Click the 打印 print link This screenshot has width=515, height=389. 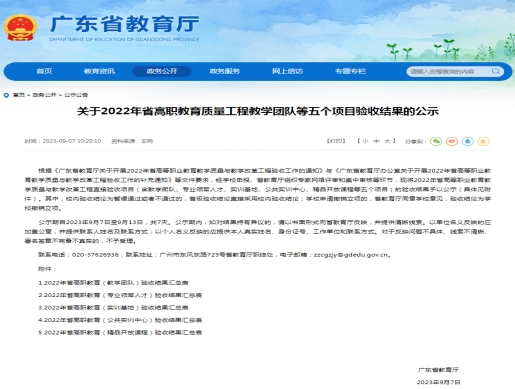pyautogui.click(x=336, y=141)
